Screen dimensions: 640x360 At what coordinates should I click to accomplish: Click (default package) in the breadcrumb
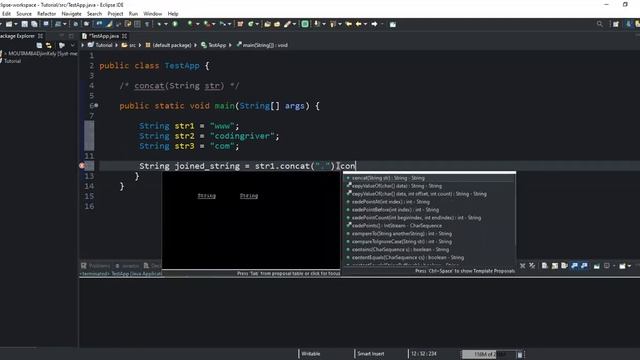click(x=172, y=45)
